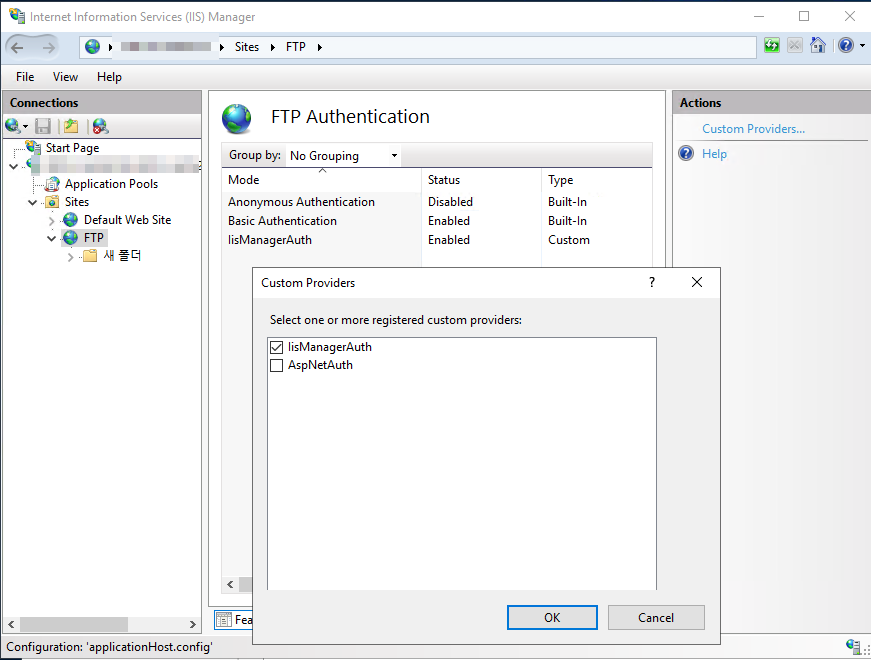Select Start Page in the tree
Viewport: 871px width, 660px height.
click(72, 148)
